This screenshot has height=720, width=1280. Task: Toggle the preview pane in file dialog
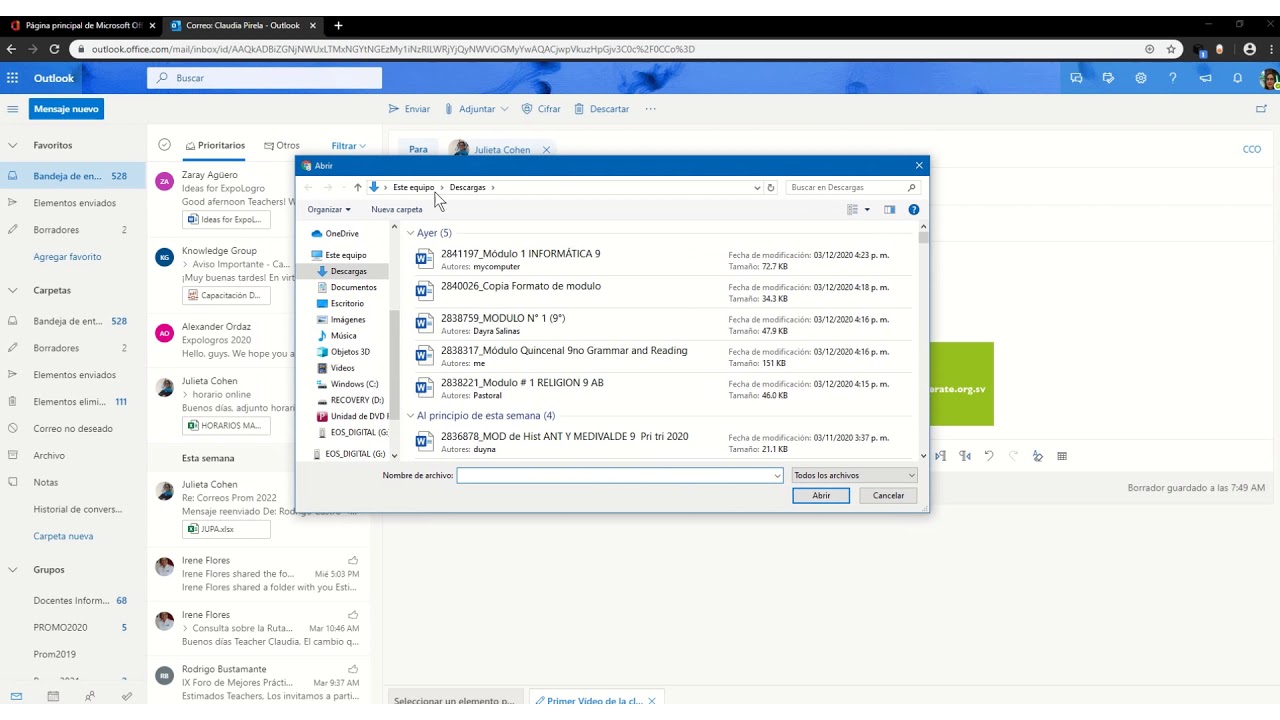click(889, 209)
